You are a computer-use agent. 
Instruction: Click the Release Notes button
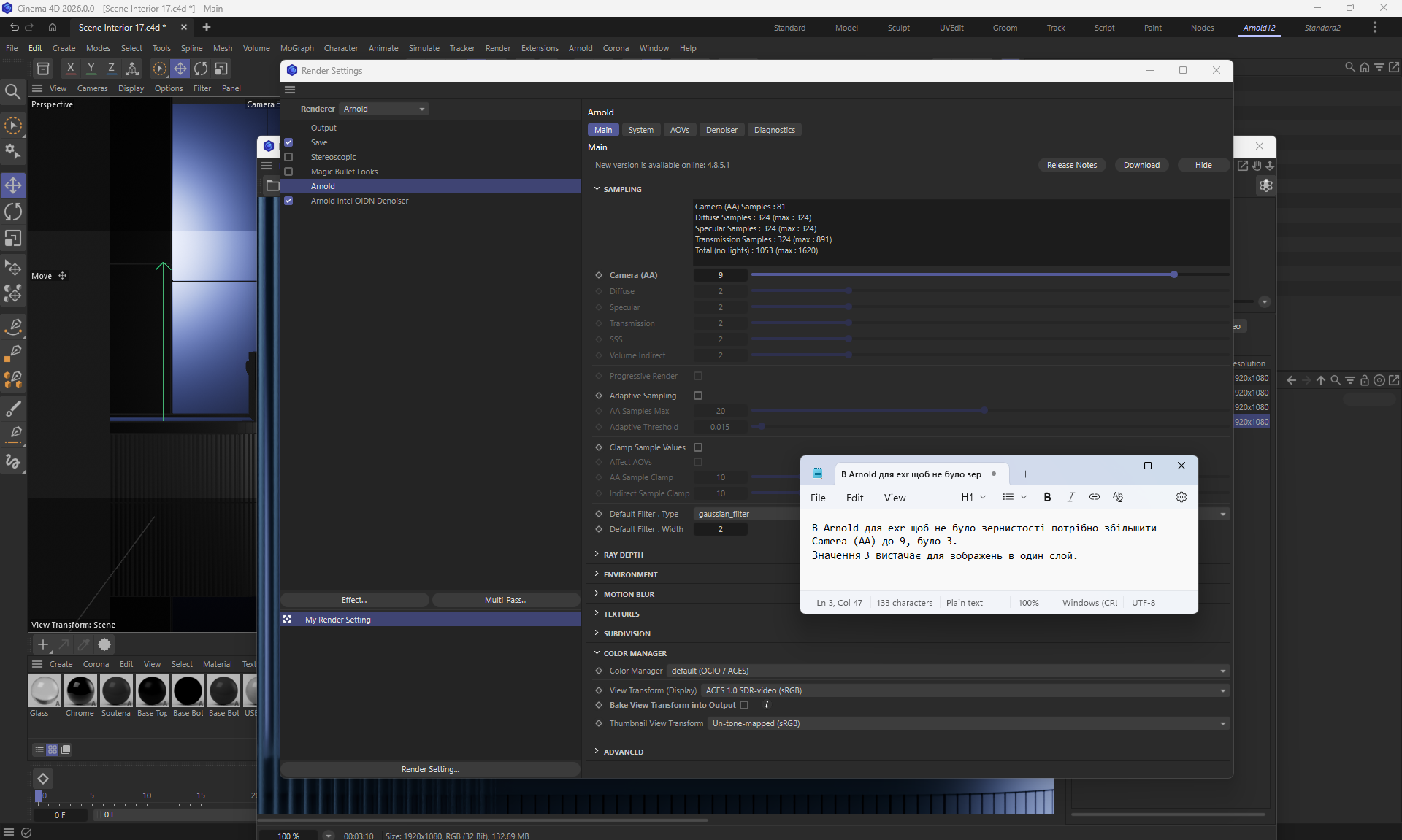click(x=1071, y=165)
